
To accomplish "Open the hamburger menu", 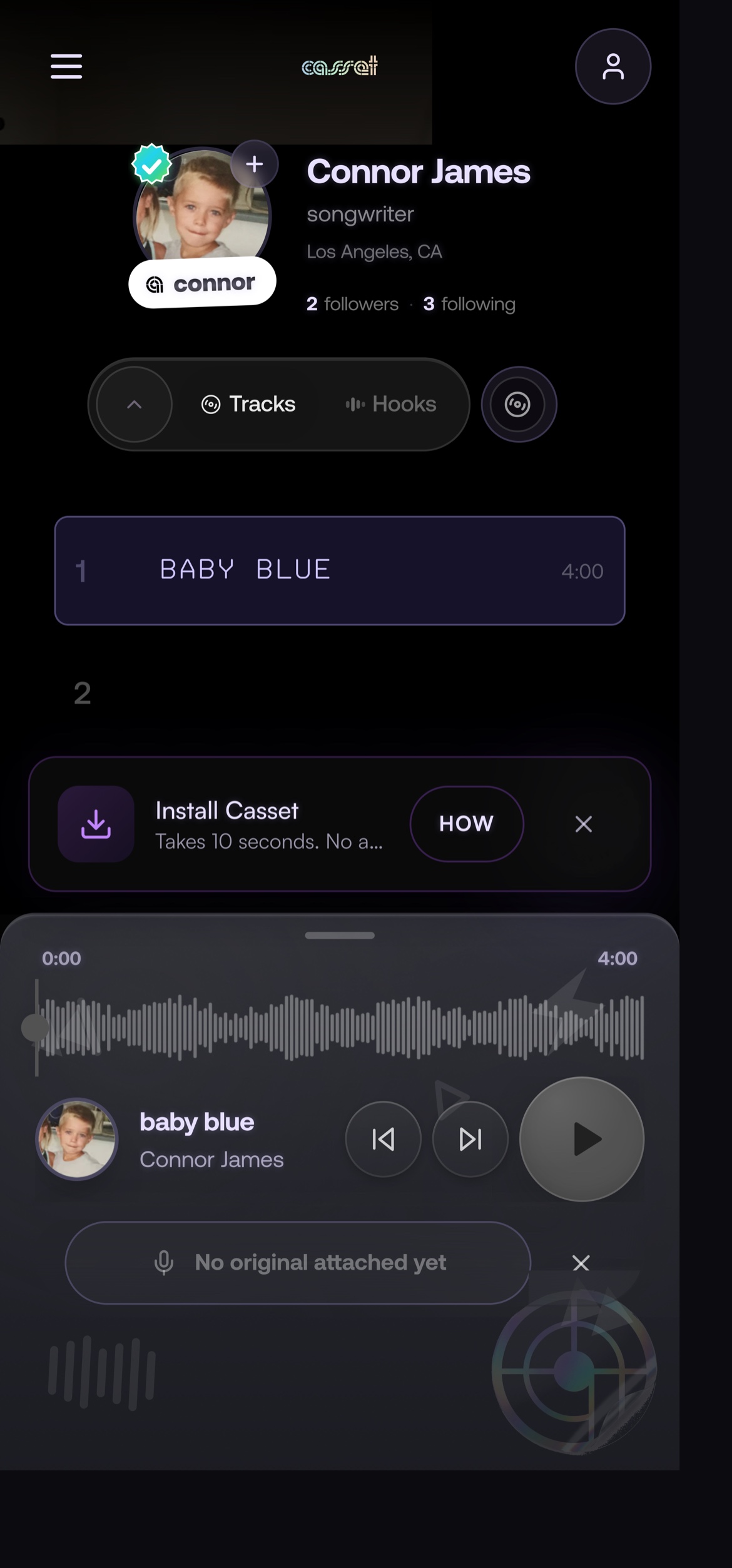I will pyautogui.click(x=66, y=66).
